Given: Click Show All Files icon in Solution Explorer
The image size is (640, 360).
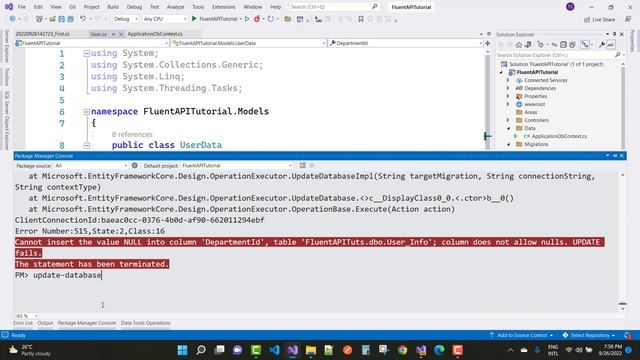Looking at the screenshot, I should 572,44.
